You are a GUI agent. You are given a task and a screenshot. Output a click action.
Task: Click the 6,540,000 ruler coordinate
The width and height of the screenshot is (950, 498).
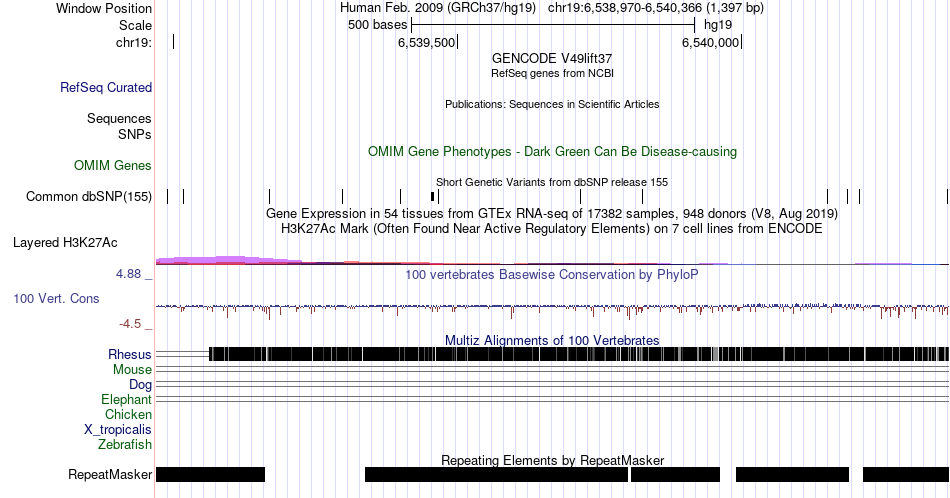(710, 42)
